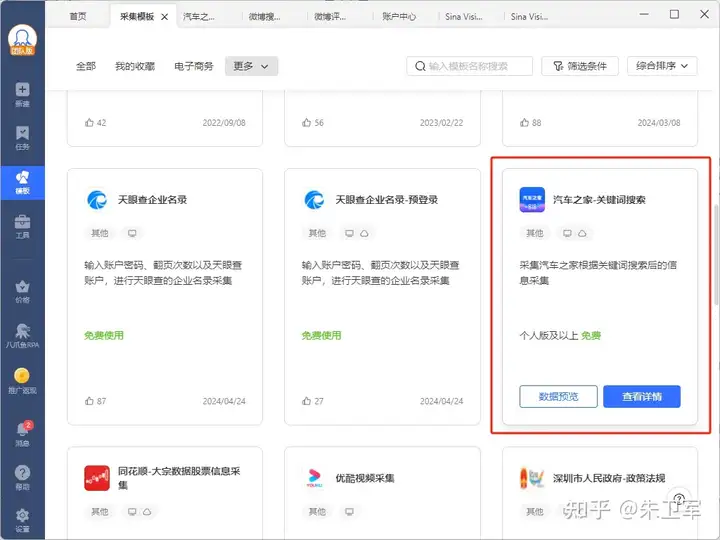
Task: Switch to the 账户中心 tab
Action: tap(399, 17)
